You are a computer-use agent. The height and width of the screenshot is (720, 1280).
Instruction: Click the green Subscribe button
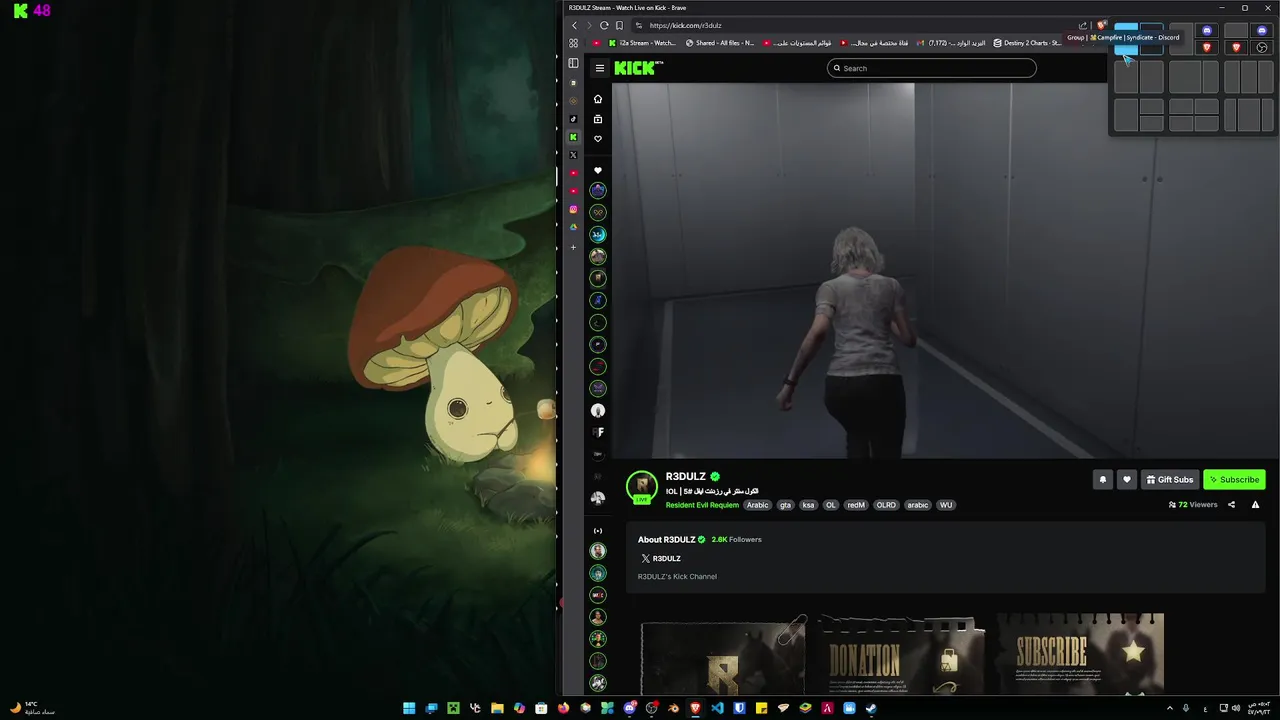coord(1234,479)
